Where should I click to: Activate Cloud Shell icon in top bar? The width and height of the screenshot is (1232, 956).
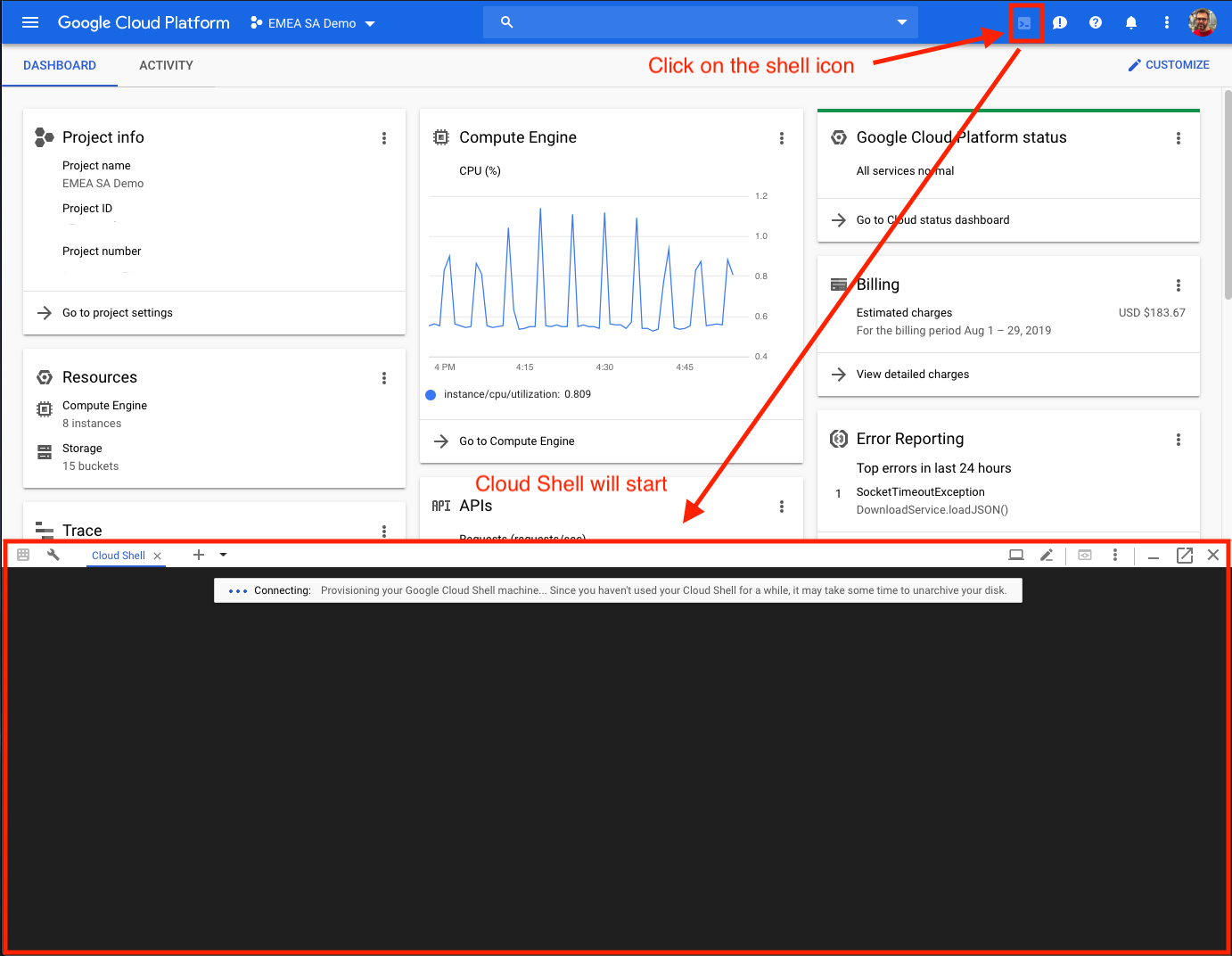(x=1024, y=23)
